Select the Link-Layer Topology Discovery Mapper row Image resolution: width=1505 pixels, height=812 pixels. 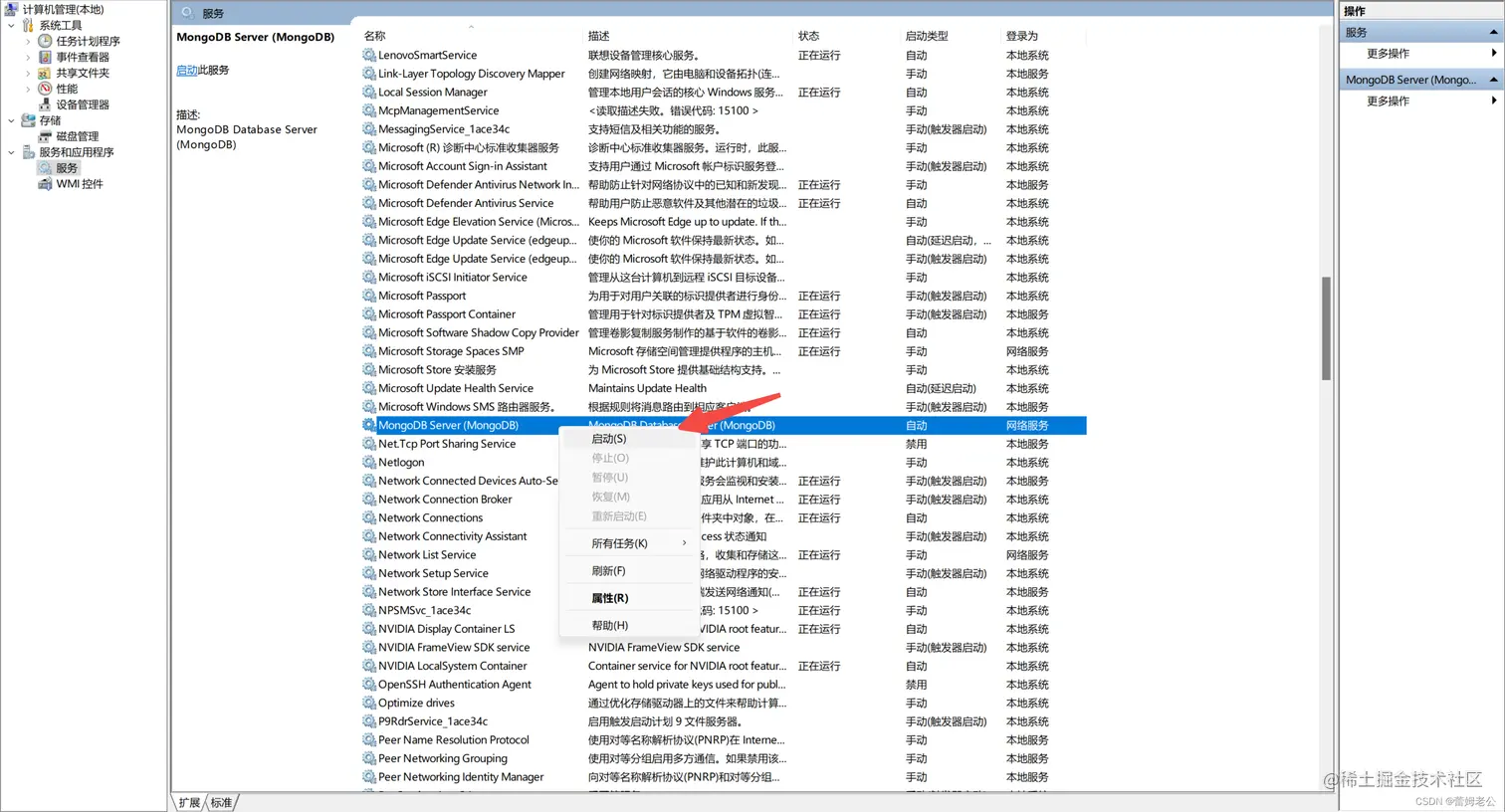click(x=724, y=74)
